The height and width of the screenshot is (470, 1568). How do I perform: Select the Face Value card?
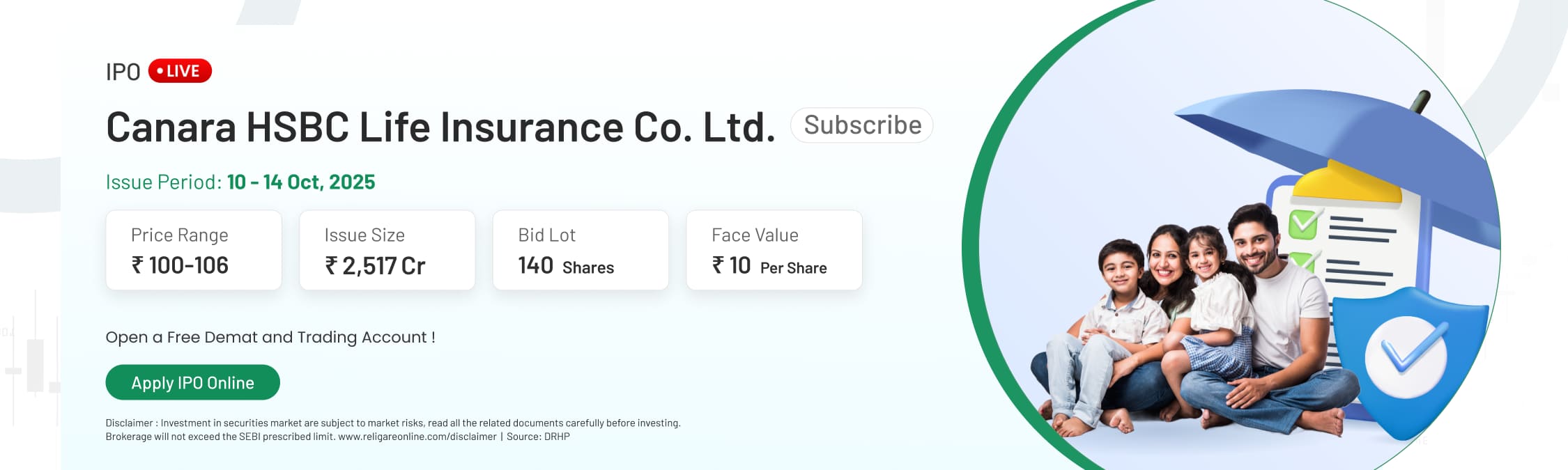click(x=774, y=250)
